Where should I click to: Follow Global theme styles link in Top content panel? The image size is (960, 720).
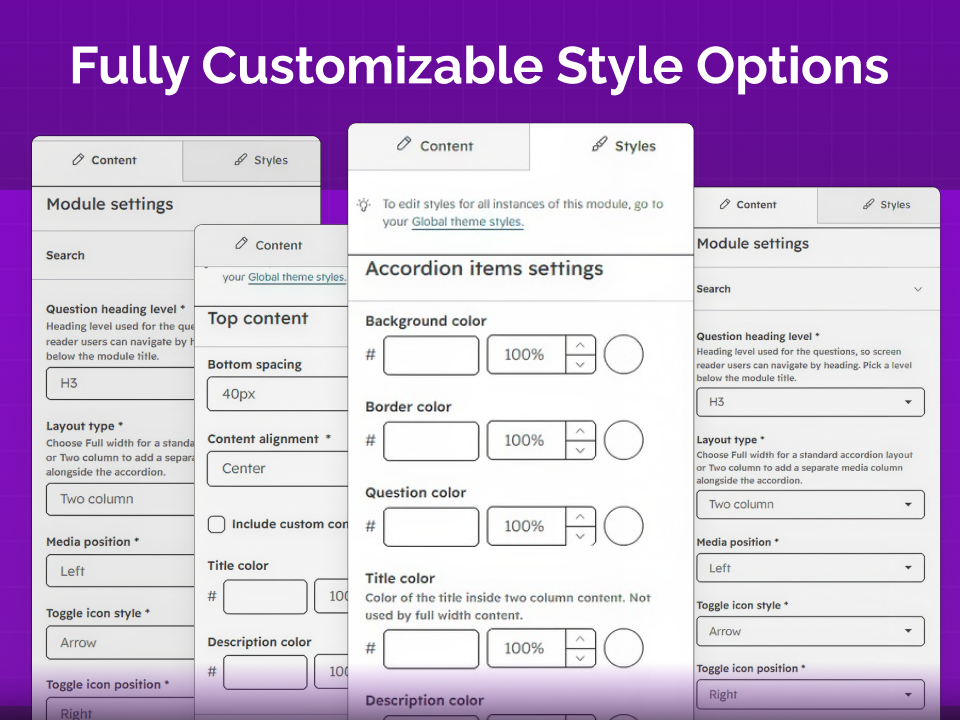(x=297, y=277)
